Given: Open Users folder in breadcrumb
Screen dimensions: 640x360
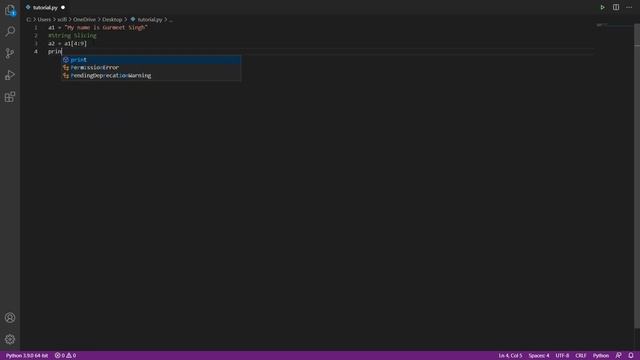Looking at the screenshot, I should click(x=44, y=20).
